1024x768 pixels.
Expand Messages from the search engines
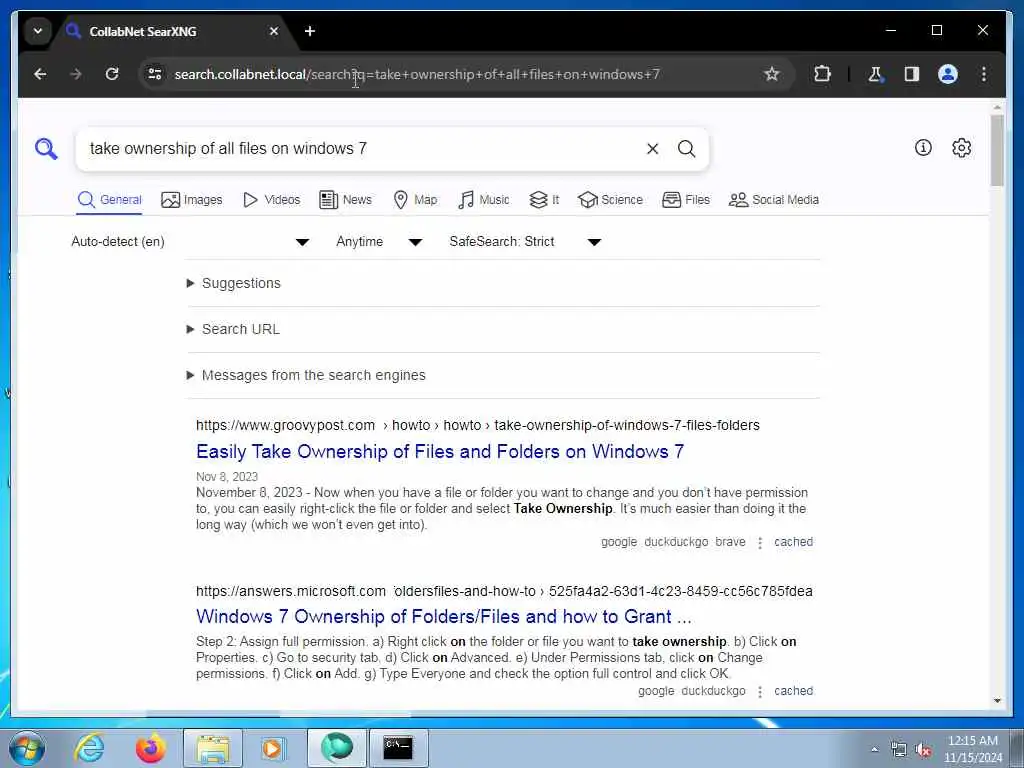tap(306, 376)
